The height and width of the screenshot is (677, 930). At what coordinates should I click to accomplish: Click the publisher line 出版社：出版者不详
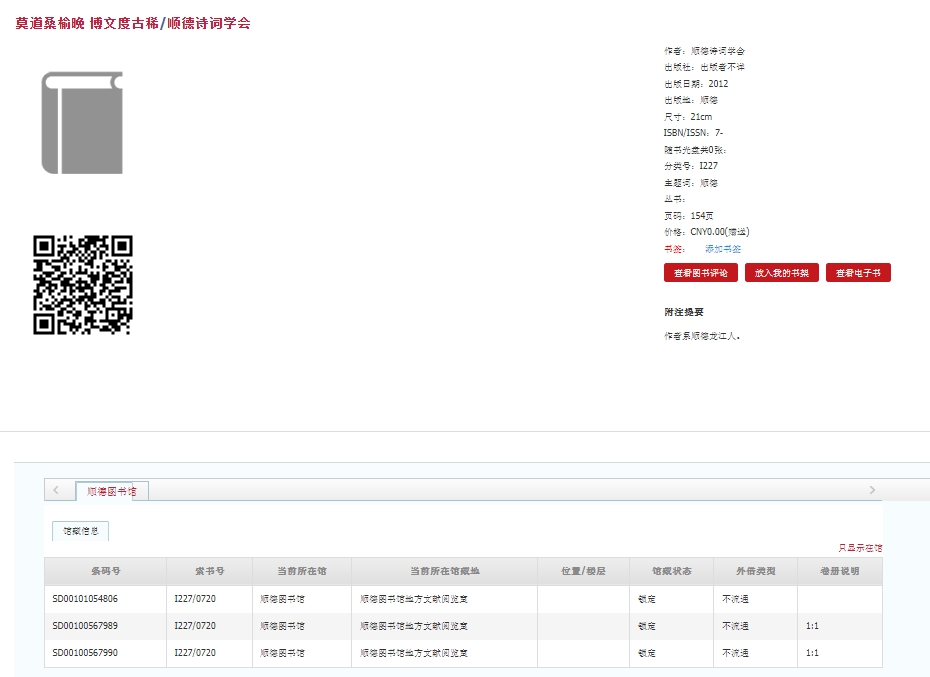pos(704,67)
